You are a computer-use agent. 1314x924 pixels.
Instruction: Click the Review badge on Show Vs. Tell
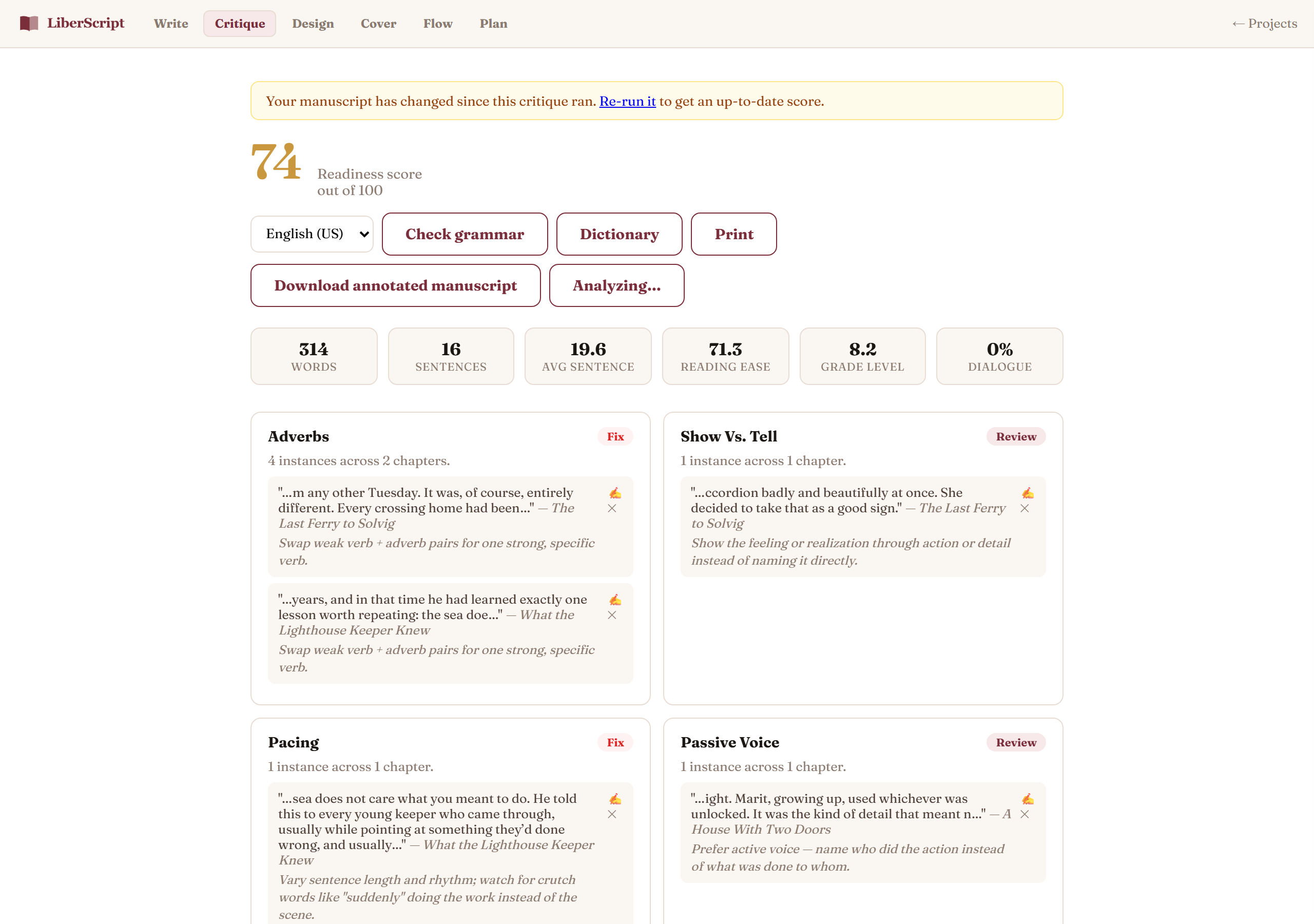[x=1016, y=436]
